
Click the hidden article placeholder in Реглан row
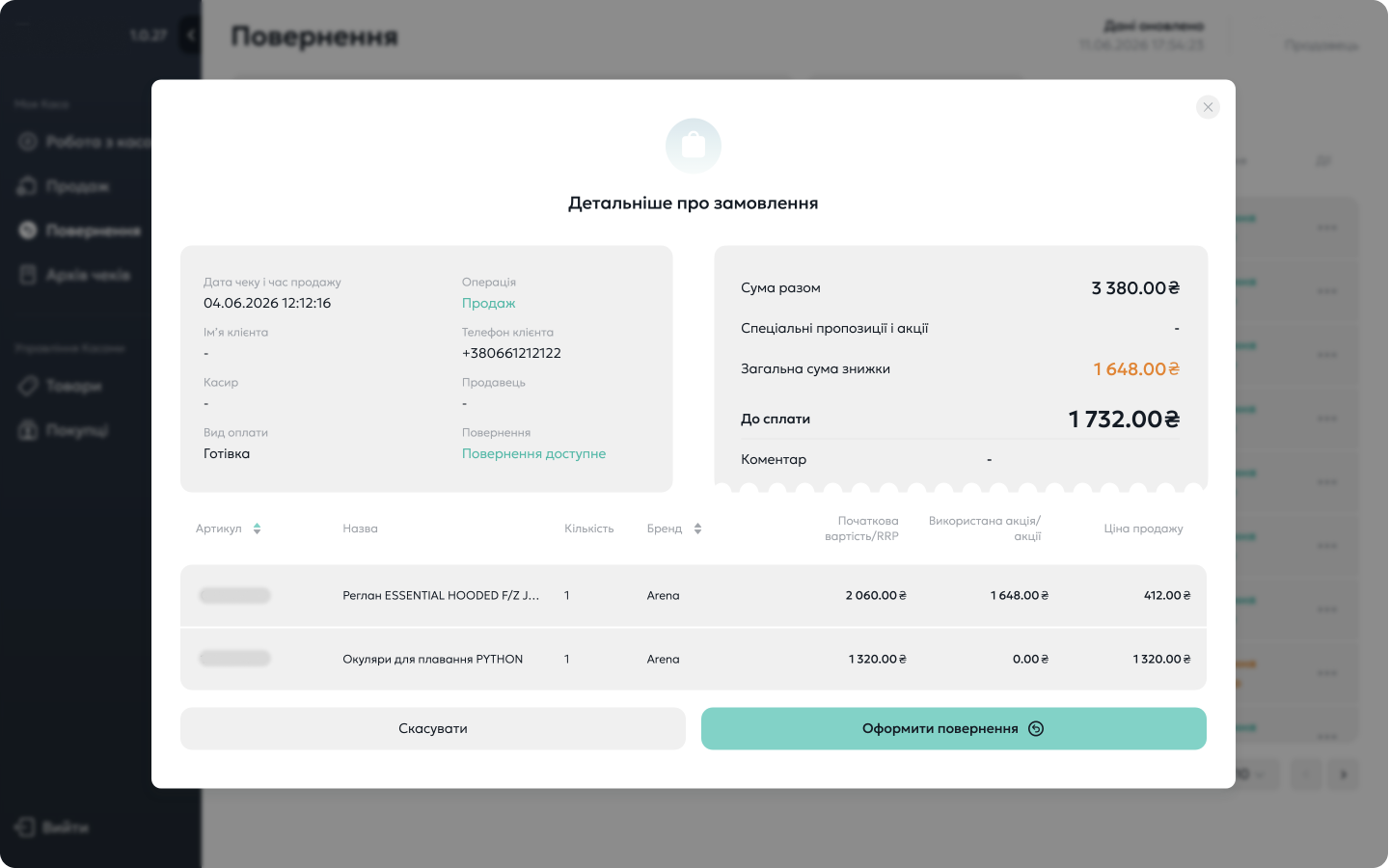(x=234, y=595)
